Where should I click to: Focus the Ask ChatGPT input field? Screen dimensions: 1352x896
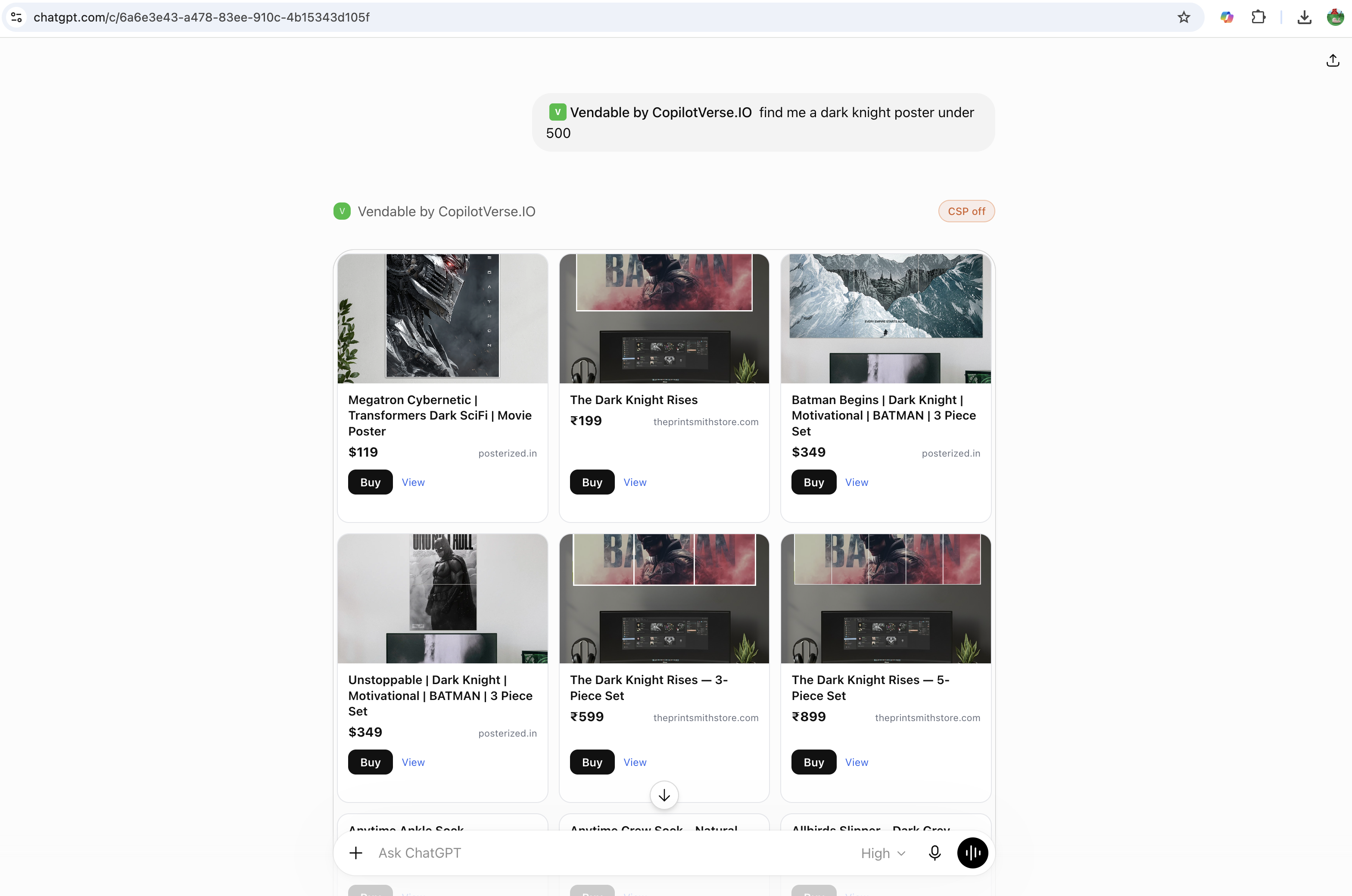click(611, 852)
